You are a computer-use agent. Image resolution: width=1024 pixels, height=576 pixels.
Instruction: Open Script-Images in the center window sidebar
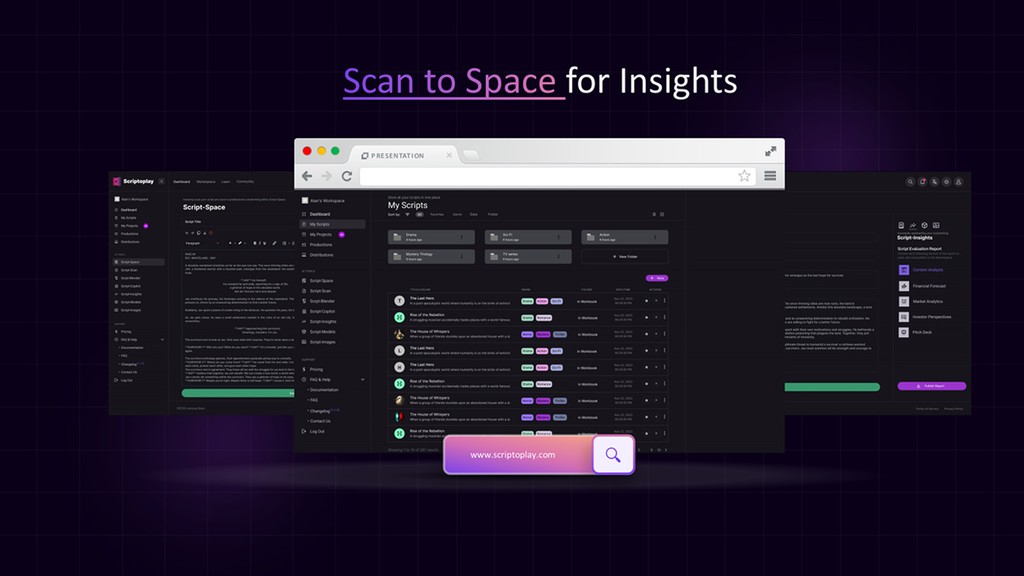(323, 342)
